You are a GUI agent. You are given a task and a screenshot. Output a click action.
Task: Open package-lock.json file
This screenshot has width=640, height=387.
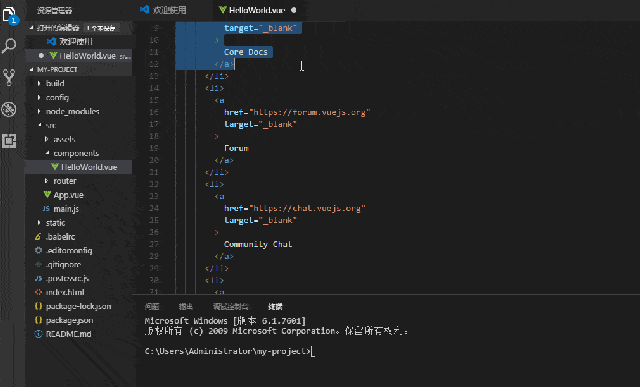(78, 306)
